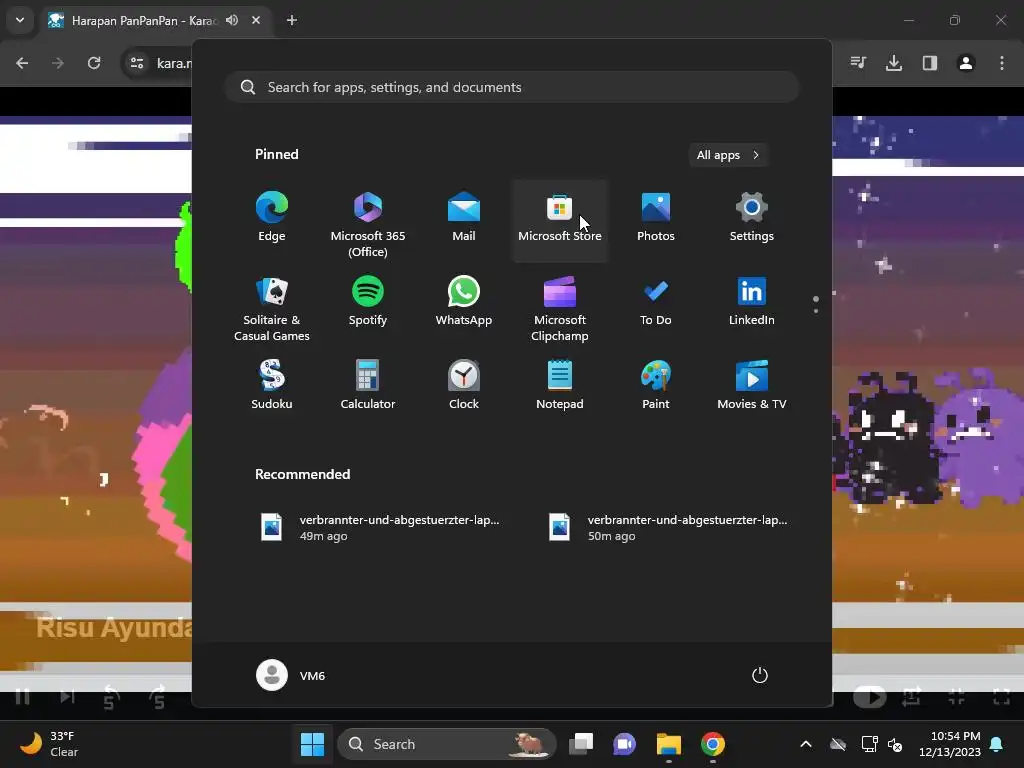
Task: Launch LinkedIn from pinned apps
Action: [752, 304]
